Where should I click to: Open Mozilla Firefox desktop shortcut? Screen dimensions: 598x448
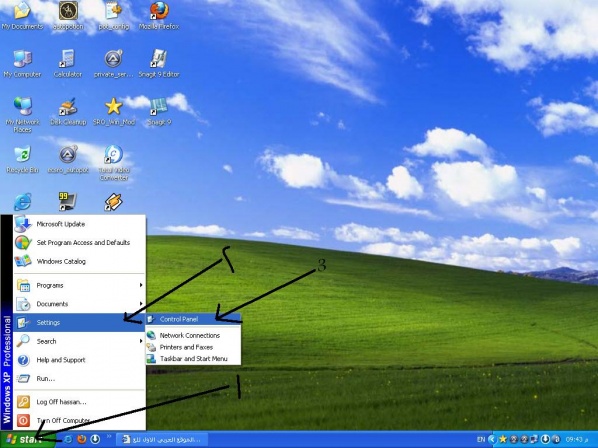[159, 15]
